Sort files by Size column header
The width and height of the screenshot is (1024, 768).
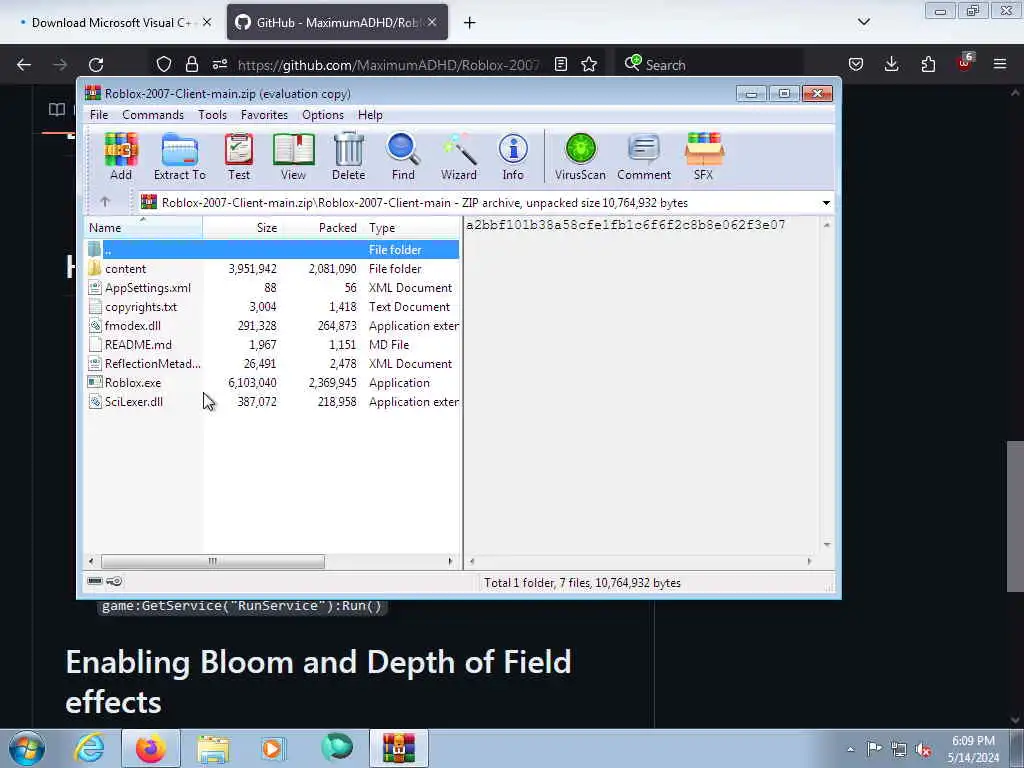click(242, 228)
